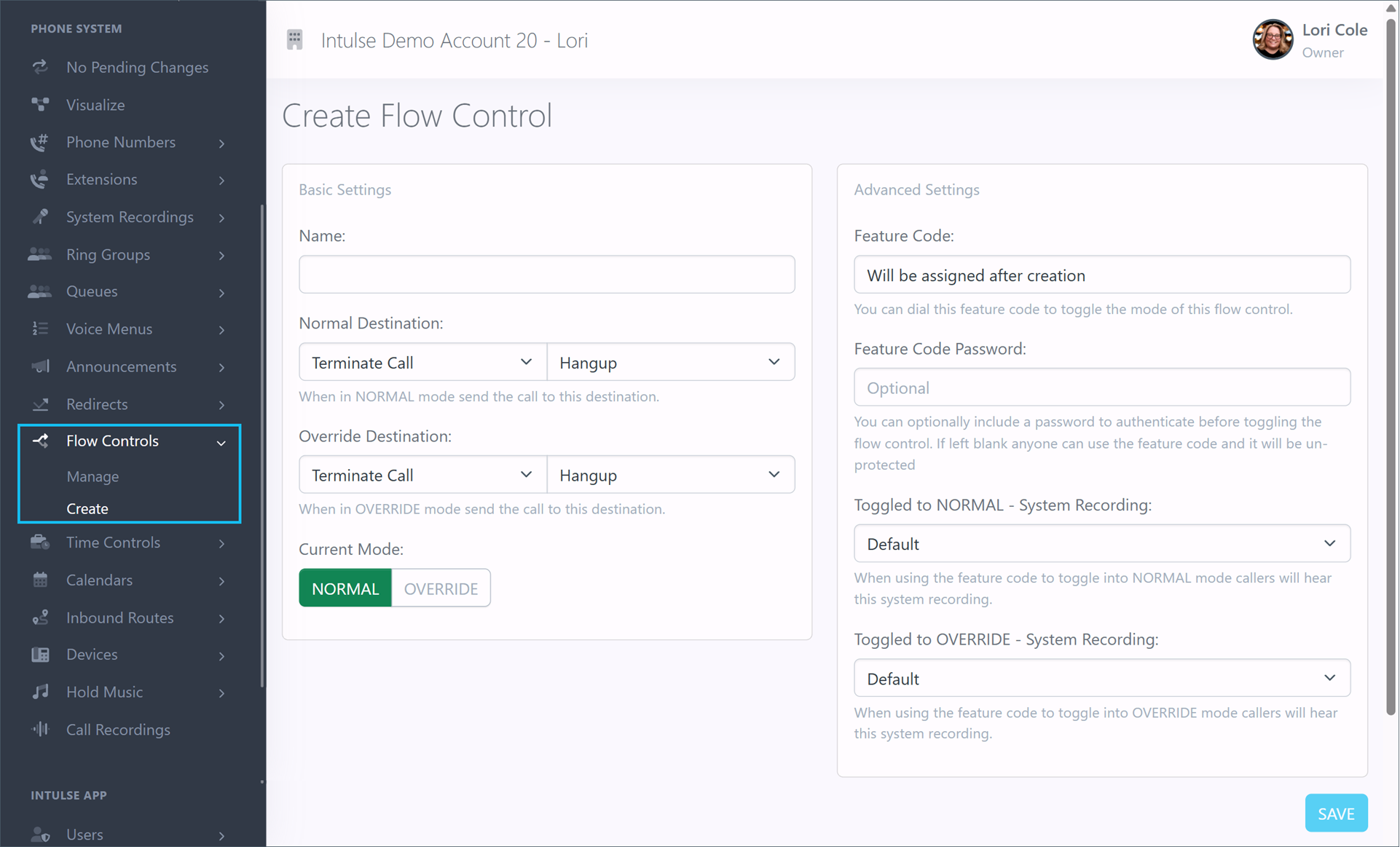The width and height of the screenshot is (1400, 847).
Task: Collapse the Flow Controls menu chevron
Action: pos(221,442)
